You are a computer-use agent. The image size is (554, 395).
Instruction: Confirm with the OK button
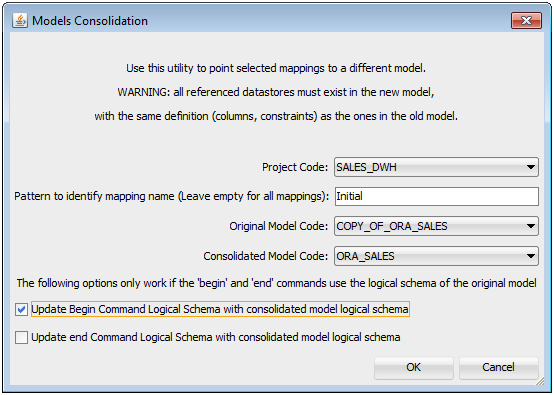point(414,367)
